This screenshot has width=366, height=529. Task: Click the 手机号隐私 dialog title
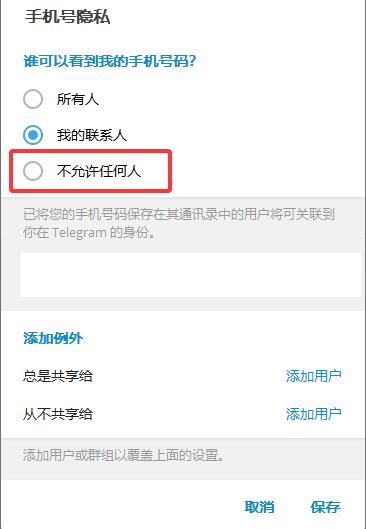(67, 17)
